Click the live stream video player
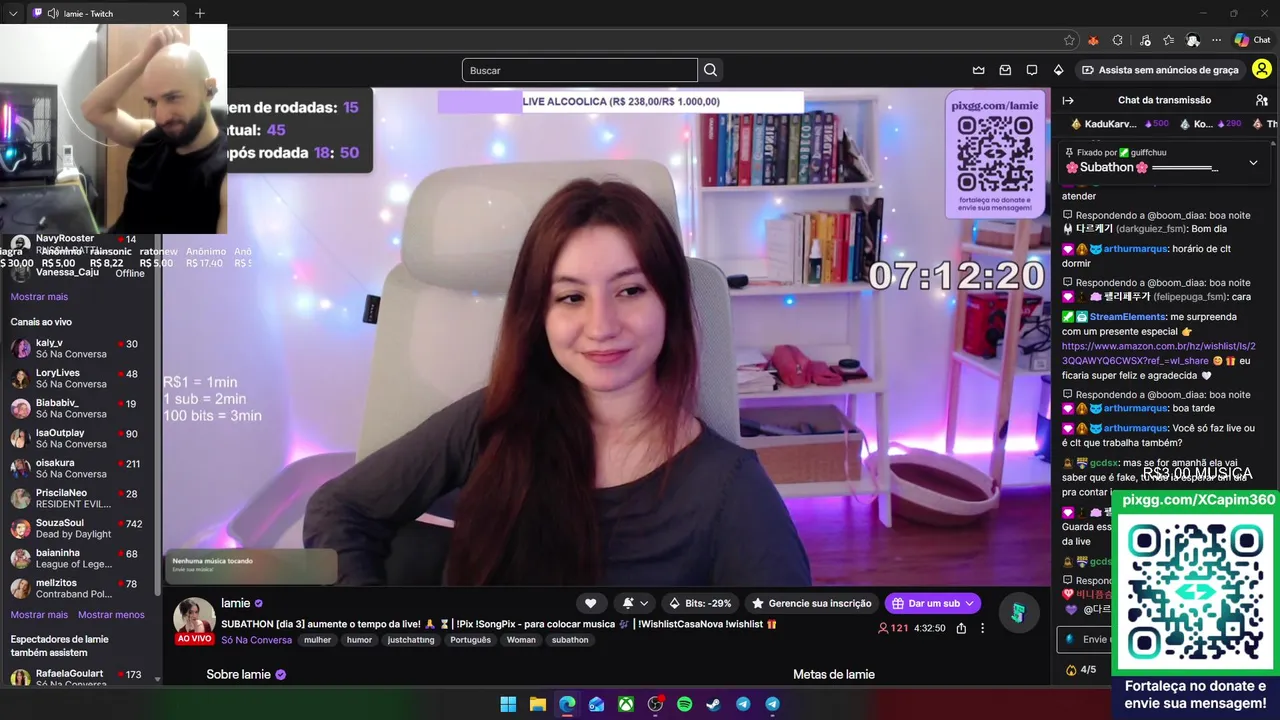Viewport: 1280px width, 720px height. point(606,337)
